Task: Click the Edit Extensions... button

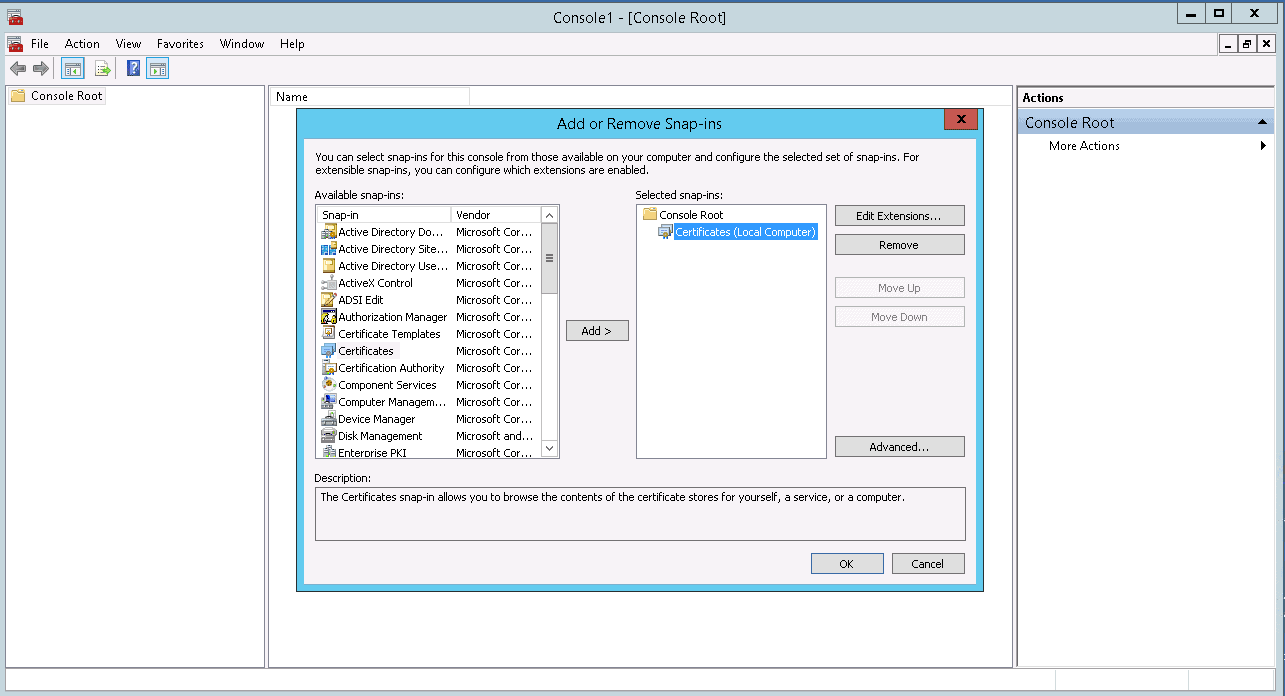Action: click(x=900, y=216)
